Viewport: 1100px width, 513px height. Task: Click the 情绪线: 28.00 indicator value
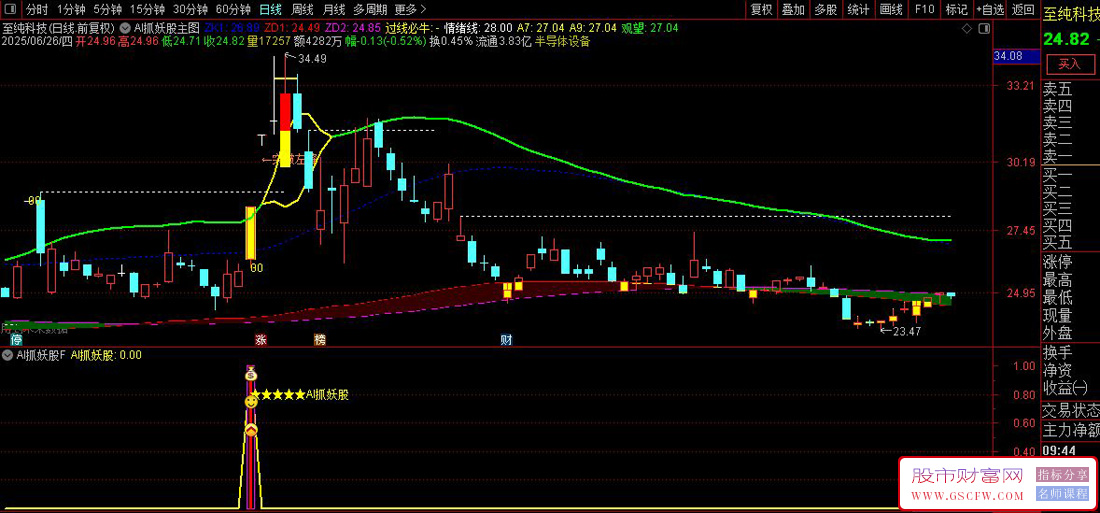click(x=479, y=28)
